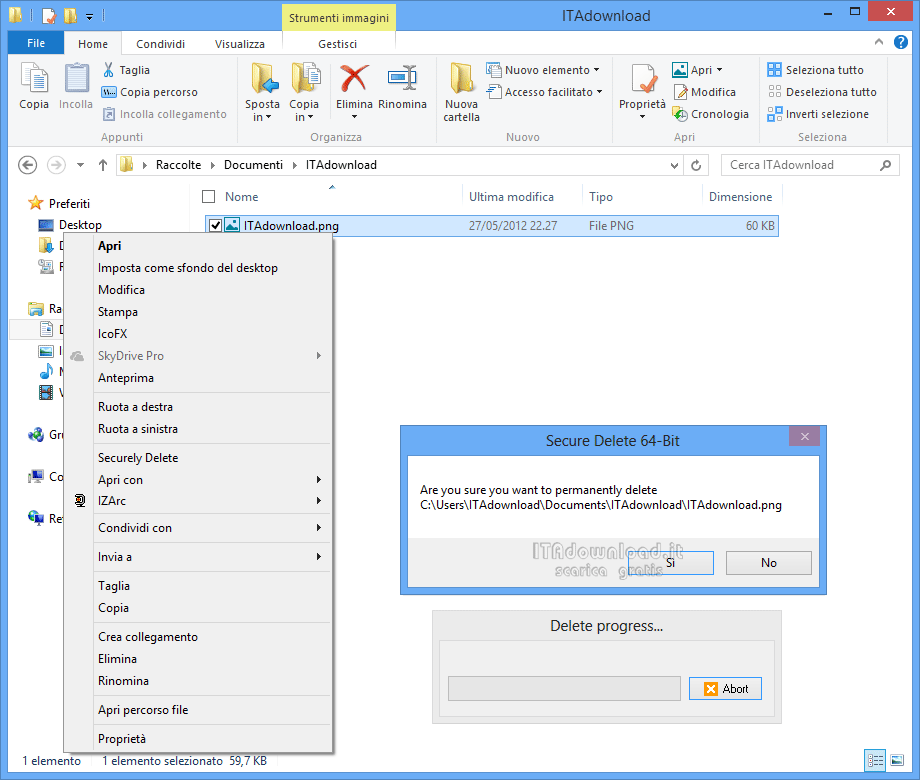
Task: Sort by Dimensione column header
Action: point(740,197)
